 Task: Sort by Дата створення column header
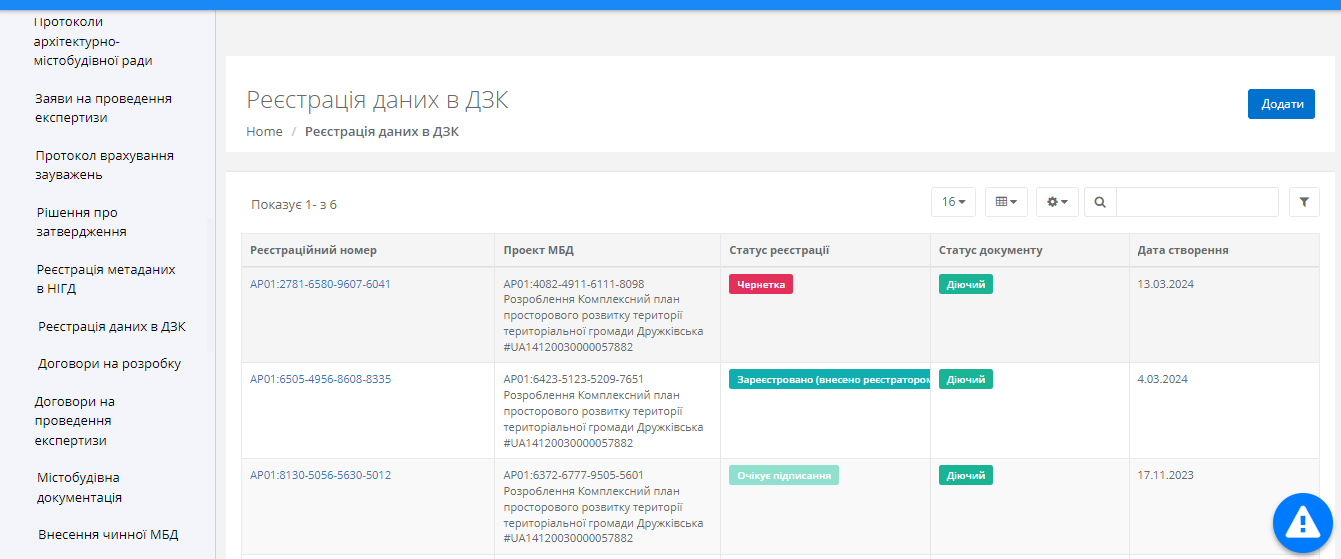(x=1182, y=250)
